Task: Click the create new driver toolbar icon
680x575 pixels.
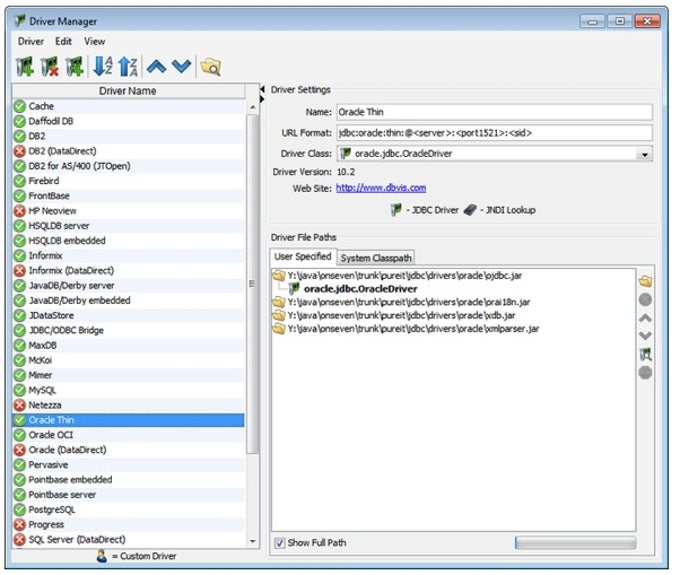Action: 25,67
